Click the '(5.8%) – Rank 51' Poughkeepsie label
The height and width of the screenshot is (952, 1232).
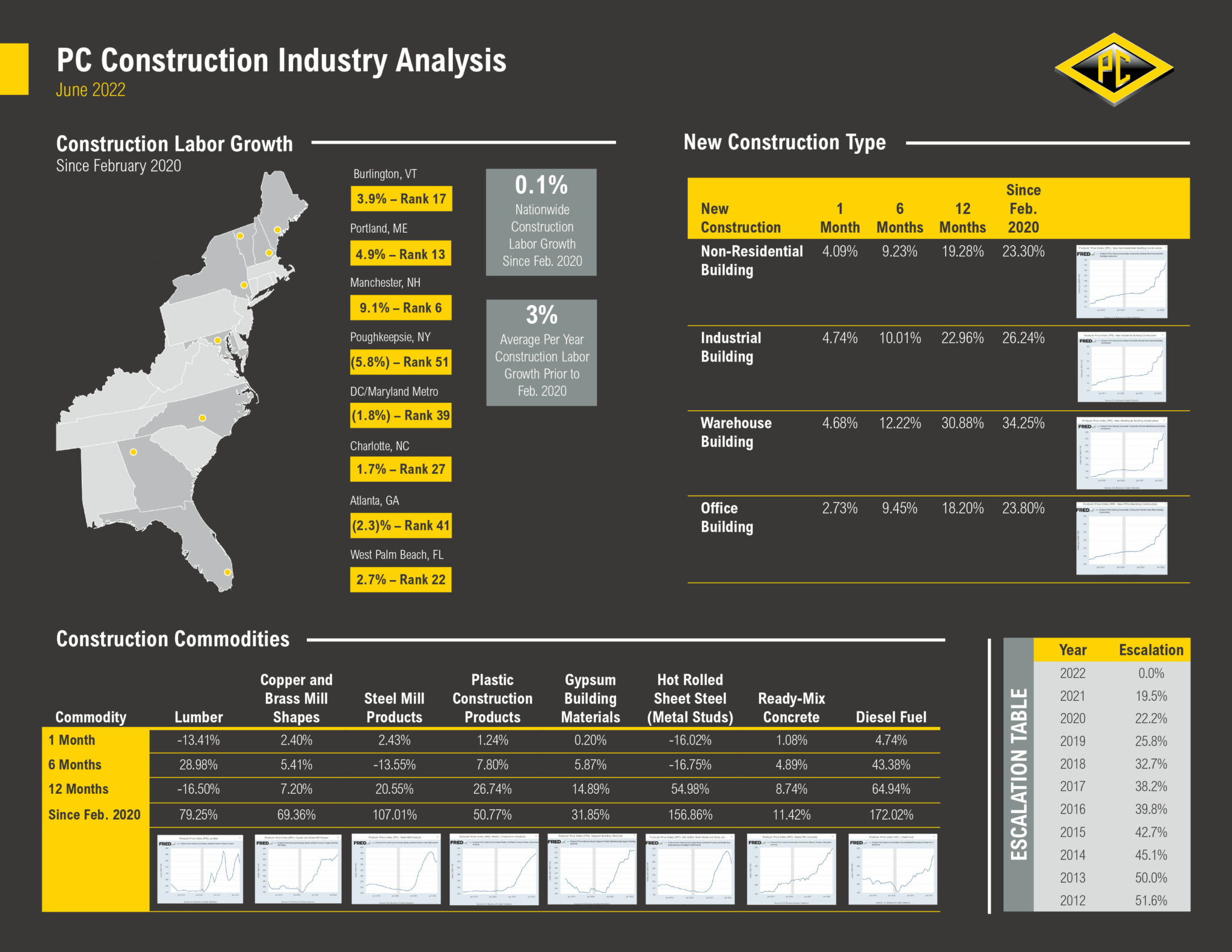400,361
